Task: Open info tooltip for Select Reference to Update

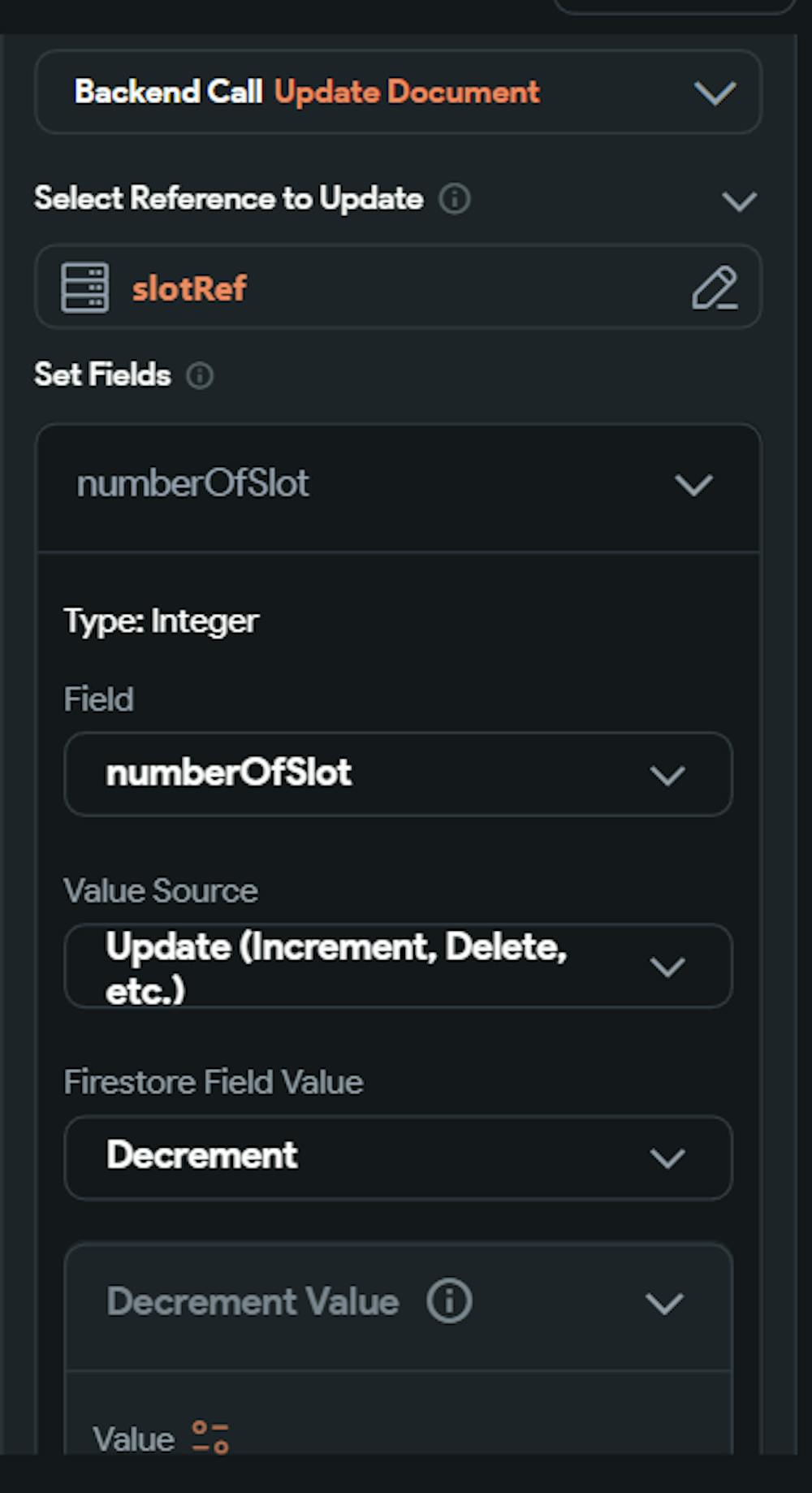Action: coord(456,198)
